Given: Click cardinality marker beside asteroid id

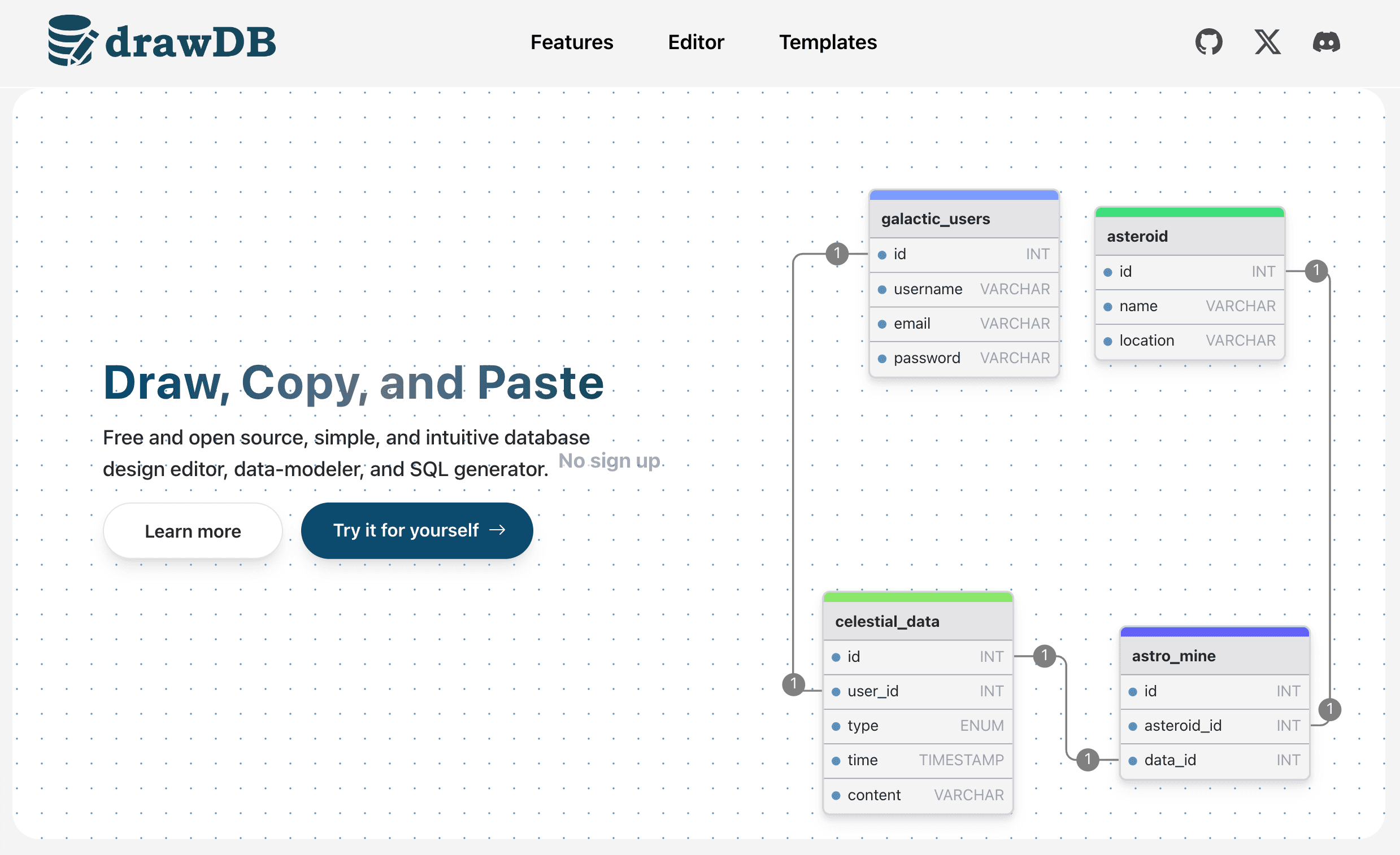Looking at the screenshot, I should pyautogui.click(x=1316, y=271).
